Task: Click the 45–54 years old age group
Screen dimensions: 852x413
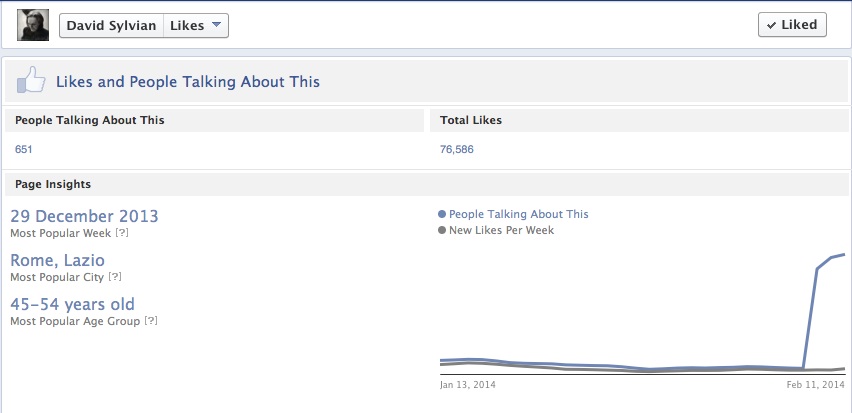Action: (72, 304)
